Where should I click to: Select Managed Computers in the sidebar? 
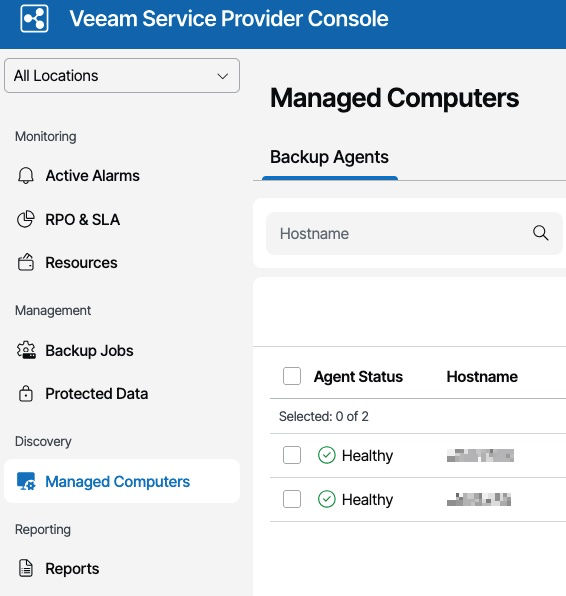click(x=122, y=481)
